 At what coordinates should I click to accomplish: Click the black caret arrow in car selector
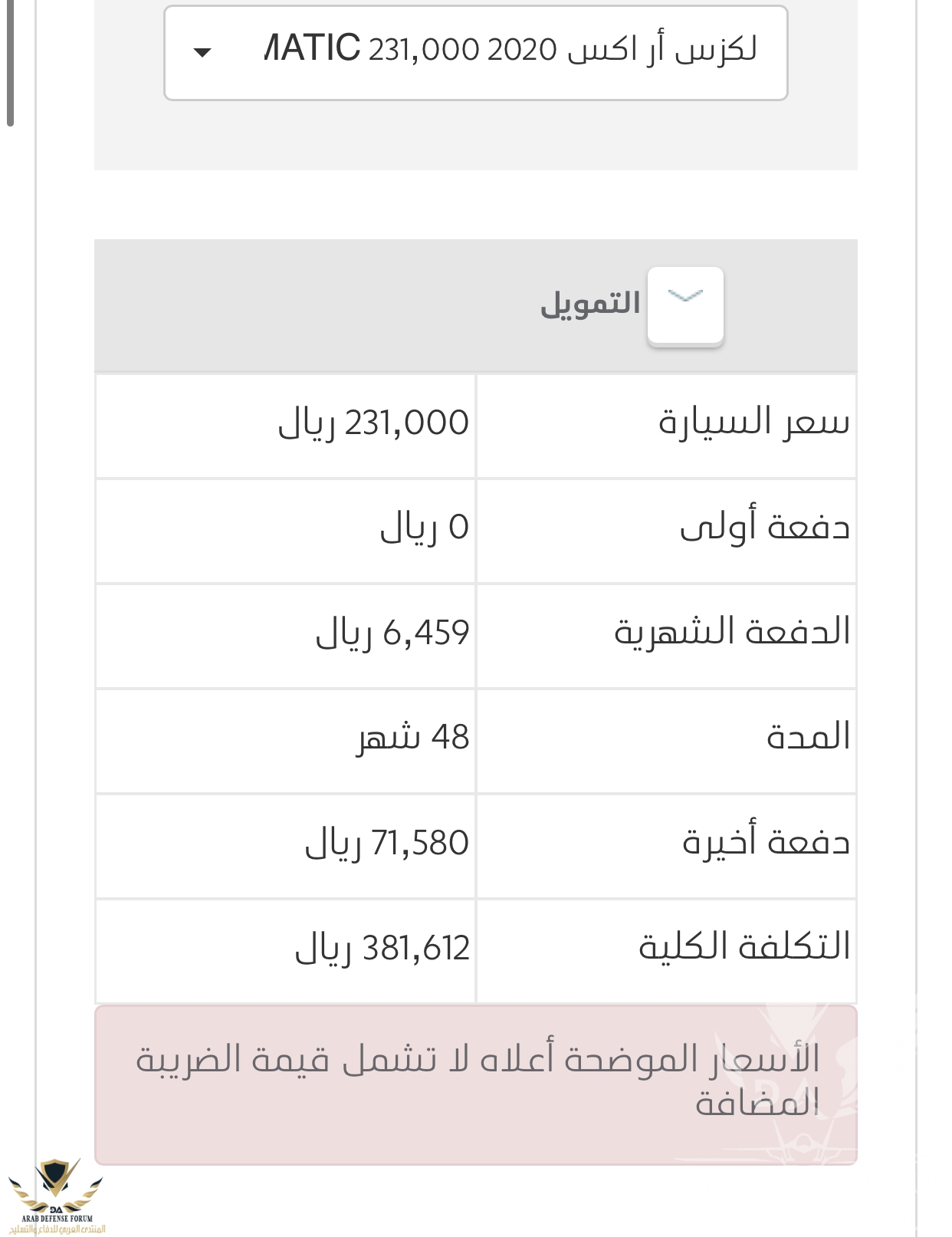[x=202, y=53]
